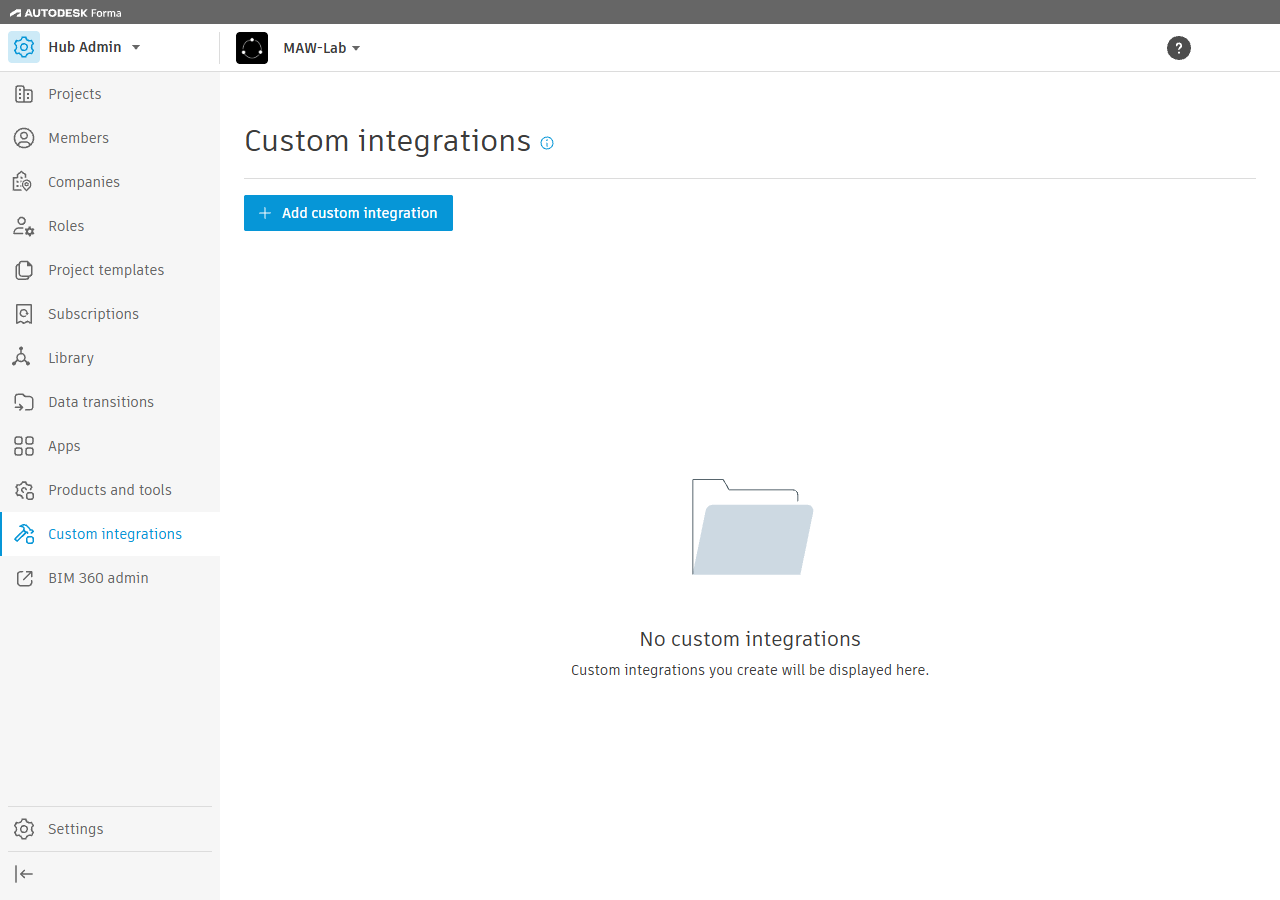This screenshot has width=1280, height=900.
Task: Select the Library label in sidebar
Action: click(x=71, y=358)
